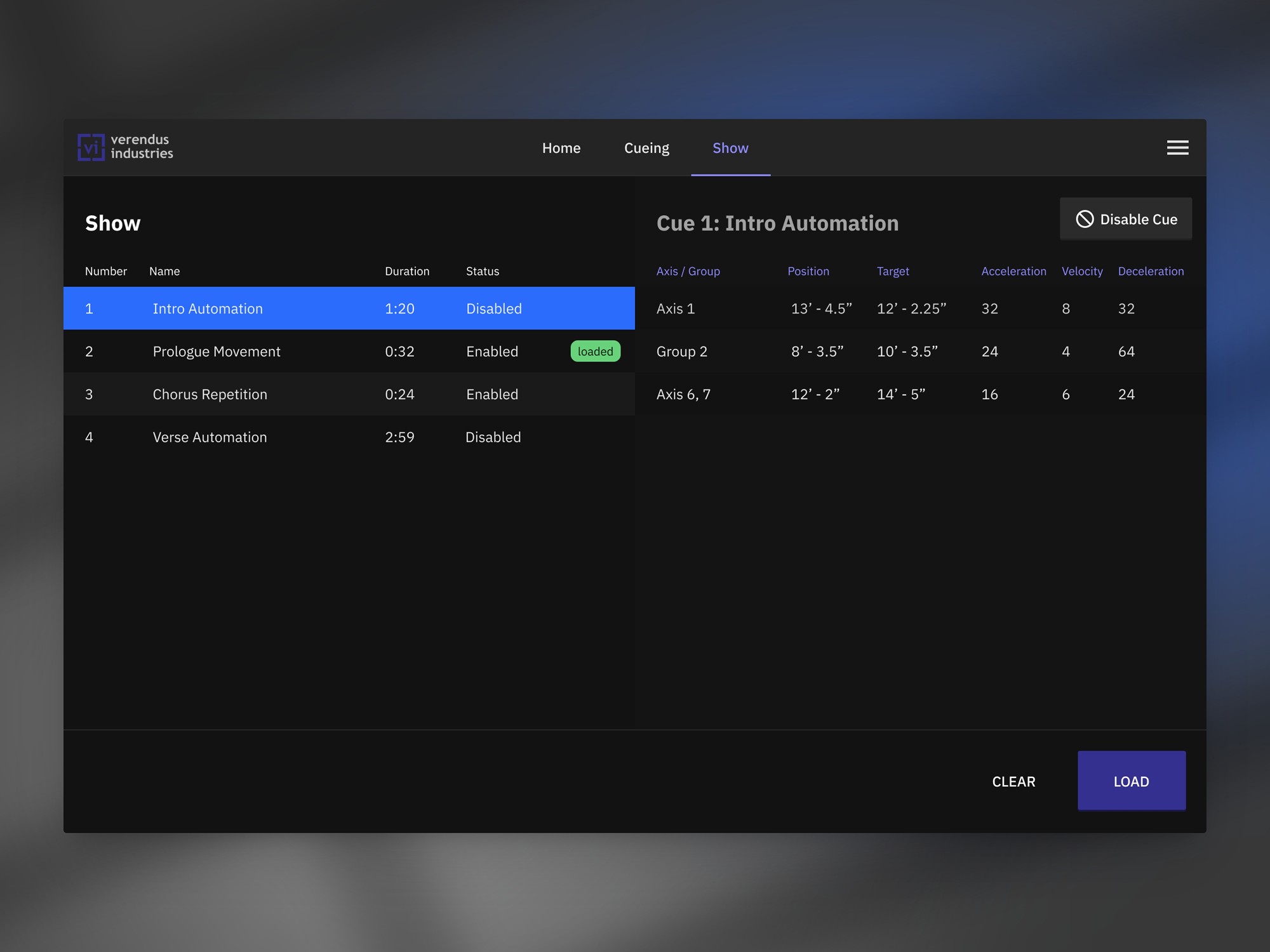Image resolution: width=1270 pixels, height=952 pixels.
Task: Click the Duration column header
Action: click(x=407, y=271)
